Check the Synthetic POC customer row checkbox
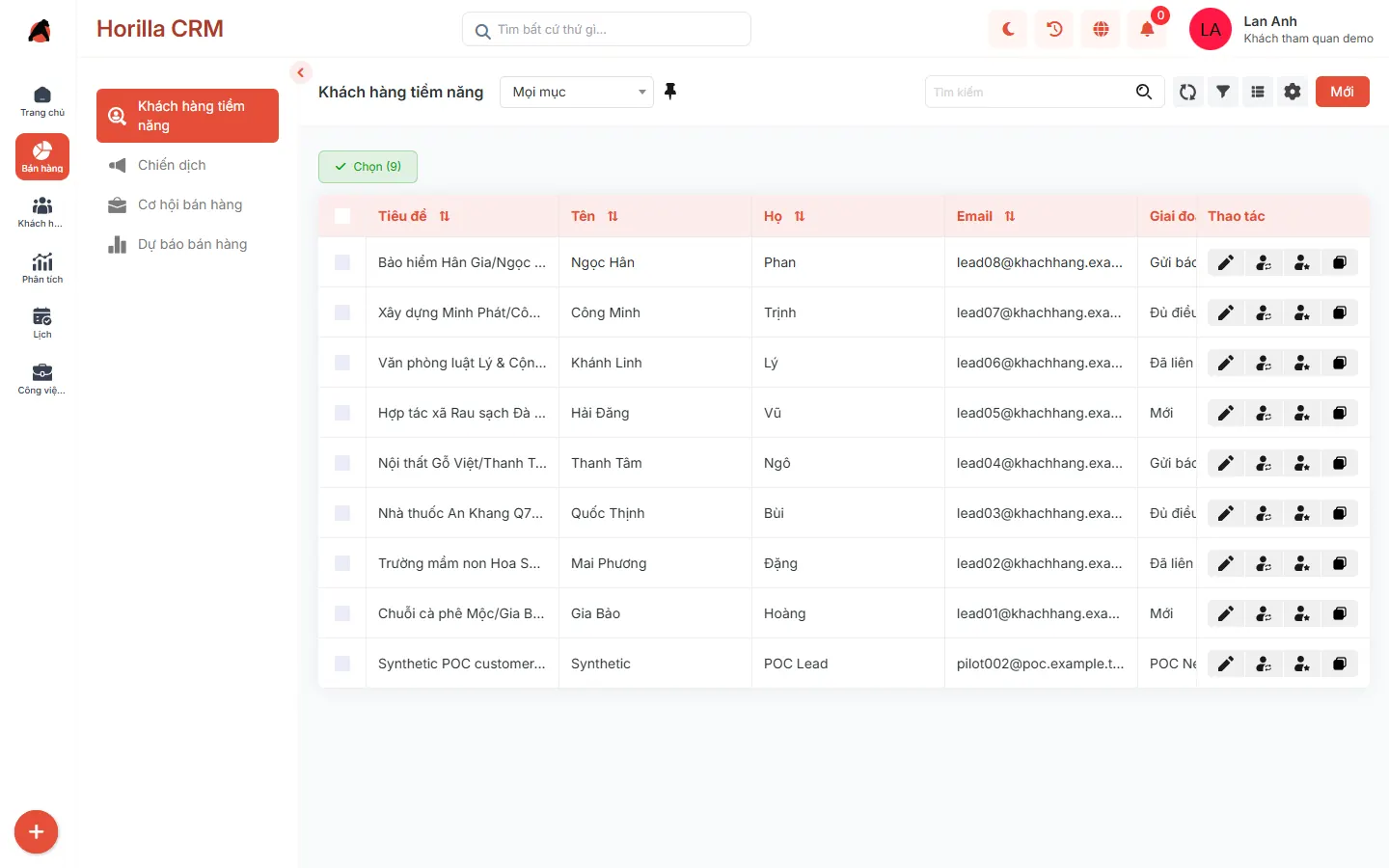The image size is (1389, 868). point(342,664)
